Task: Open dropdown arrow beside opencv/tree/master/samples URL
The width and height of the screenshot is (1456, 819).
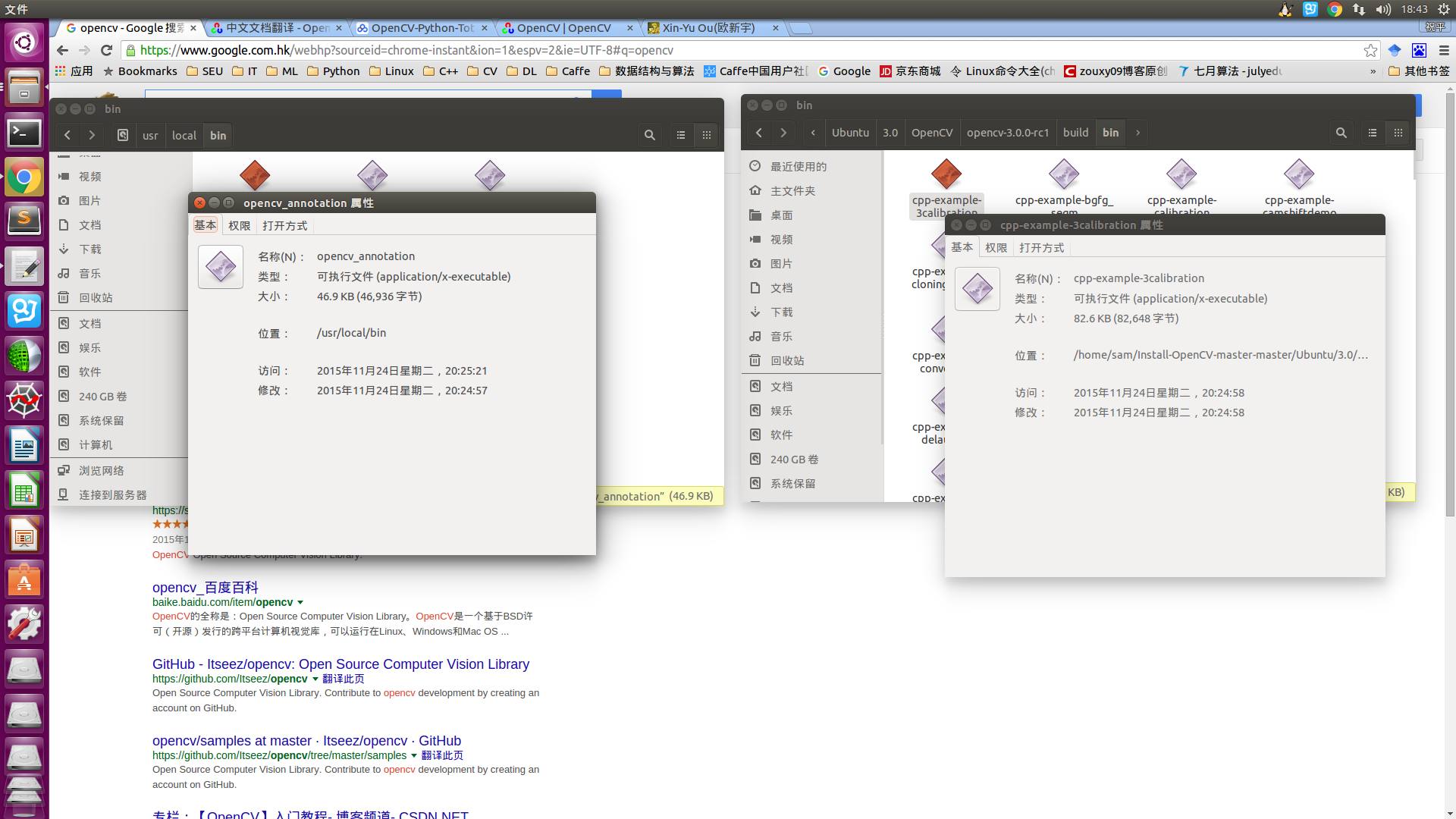Action: 414,756
